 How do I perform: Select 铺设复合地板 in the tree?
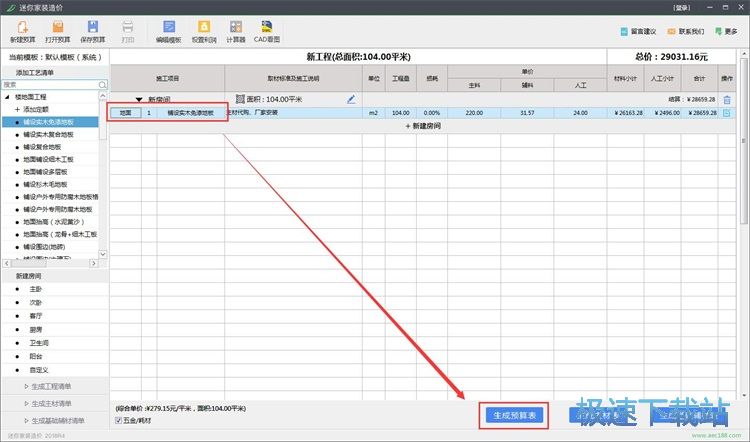42,147
